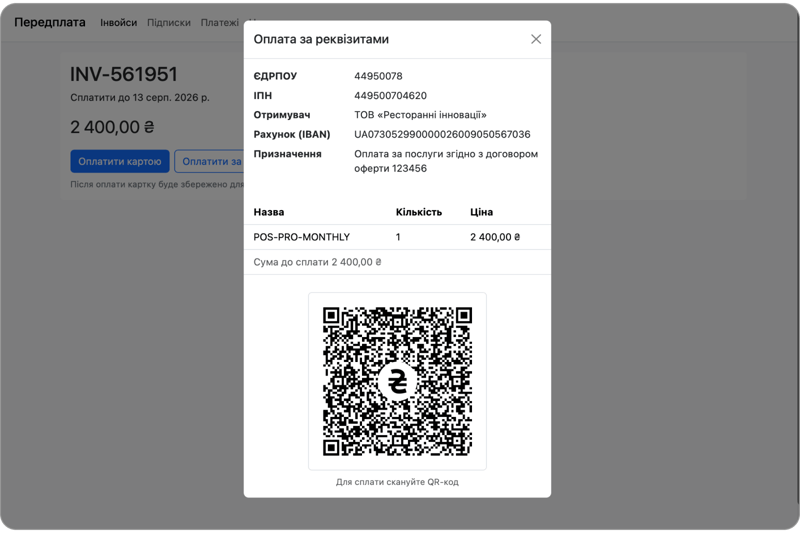Close the Оплата за реквізитами dialog

click(x=536, y=39)
